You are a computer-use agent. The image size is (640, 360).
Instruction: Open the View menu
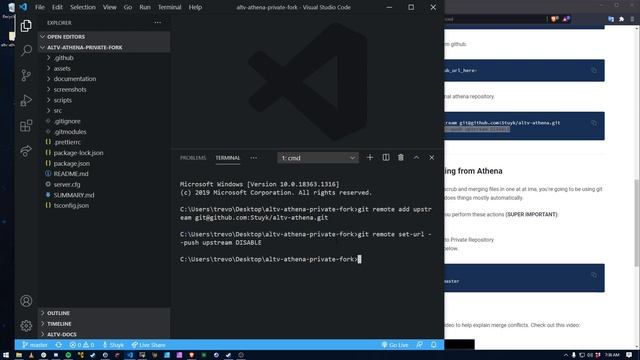point(109,7)
